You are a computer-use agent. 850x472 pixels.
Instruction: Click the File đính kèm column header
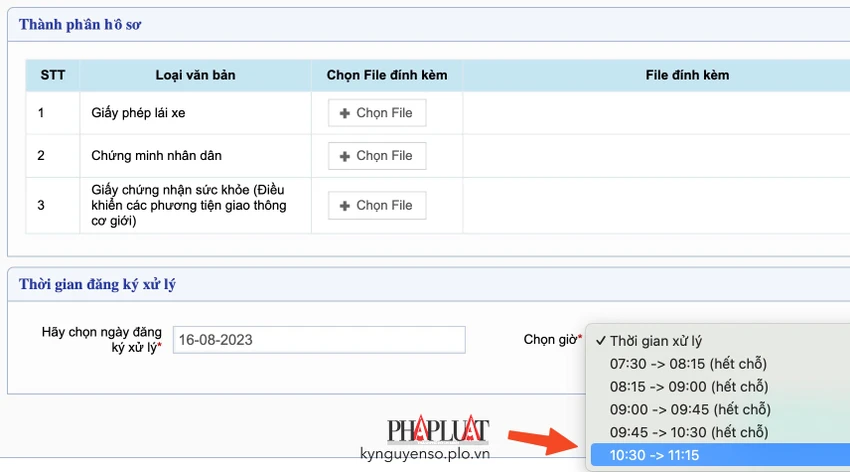point(687,75)
